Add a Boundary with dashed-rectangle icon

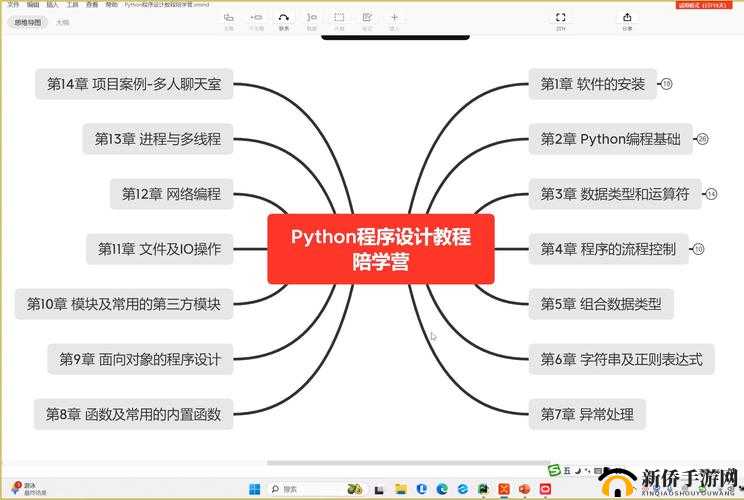pos(339,18)
